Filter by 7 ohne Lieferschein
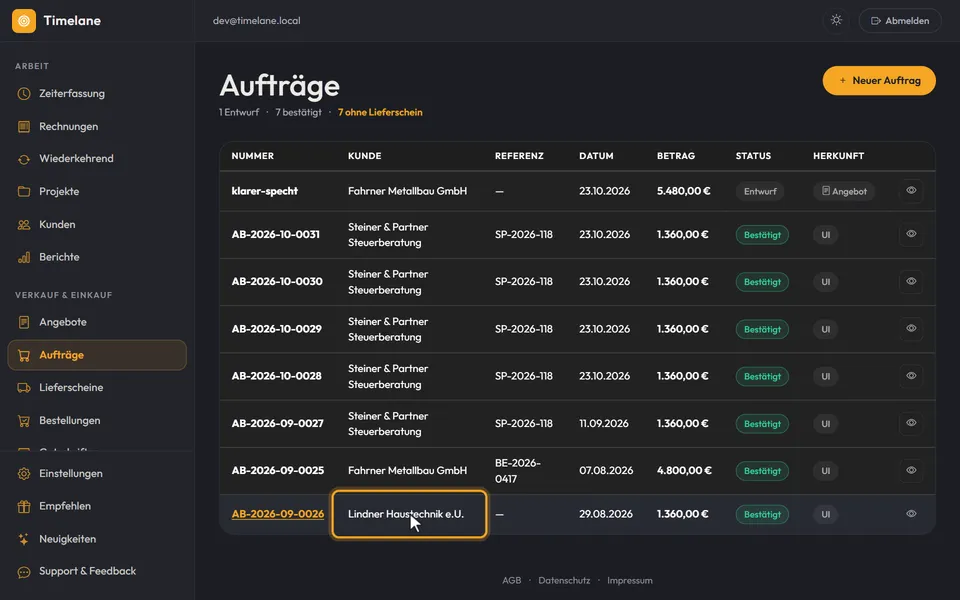Viewport: 960px width, 600px height. 380,112
